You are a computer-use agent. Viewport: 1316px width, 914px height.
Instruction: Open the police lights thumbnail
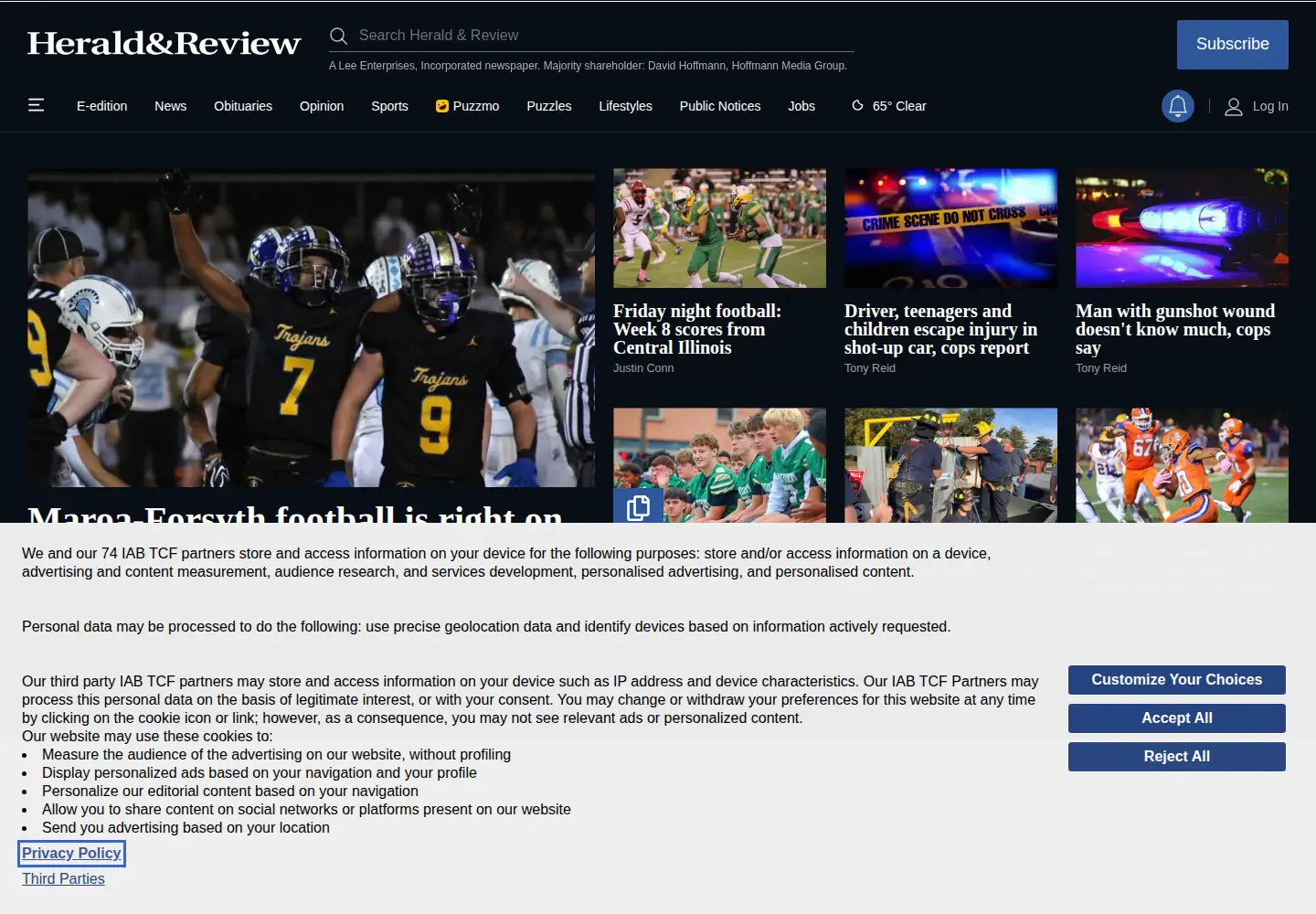pyautogui.click(x=1182, y=228)
